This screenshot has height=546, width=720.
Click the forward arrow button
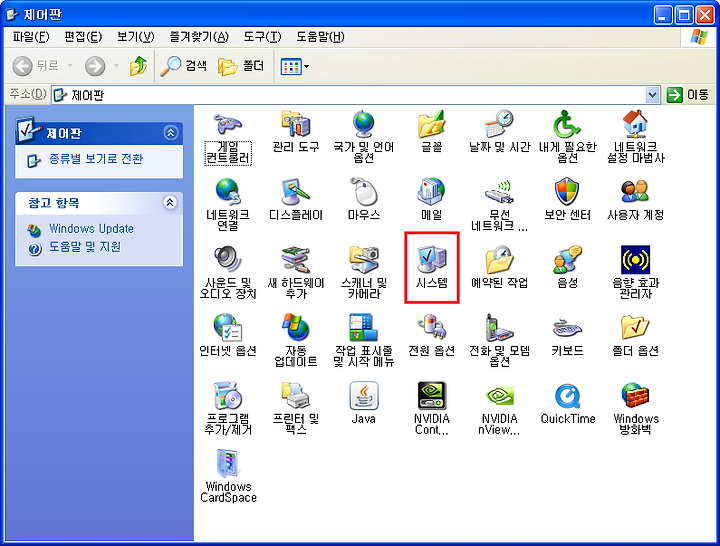(95, 66)
